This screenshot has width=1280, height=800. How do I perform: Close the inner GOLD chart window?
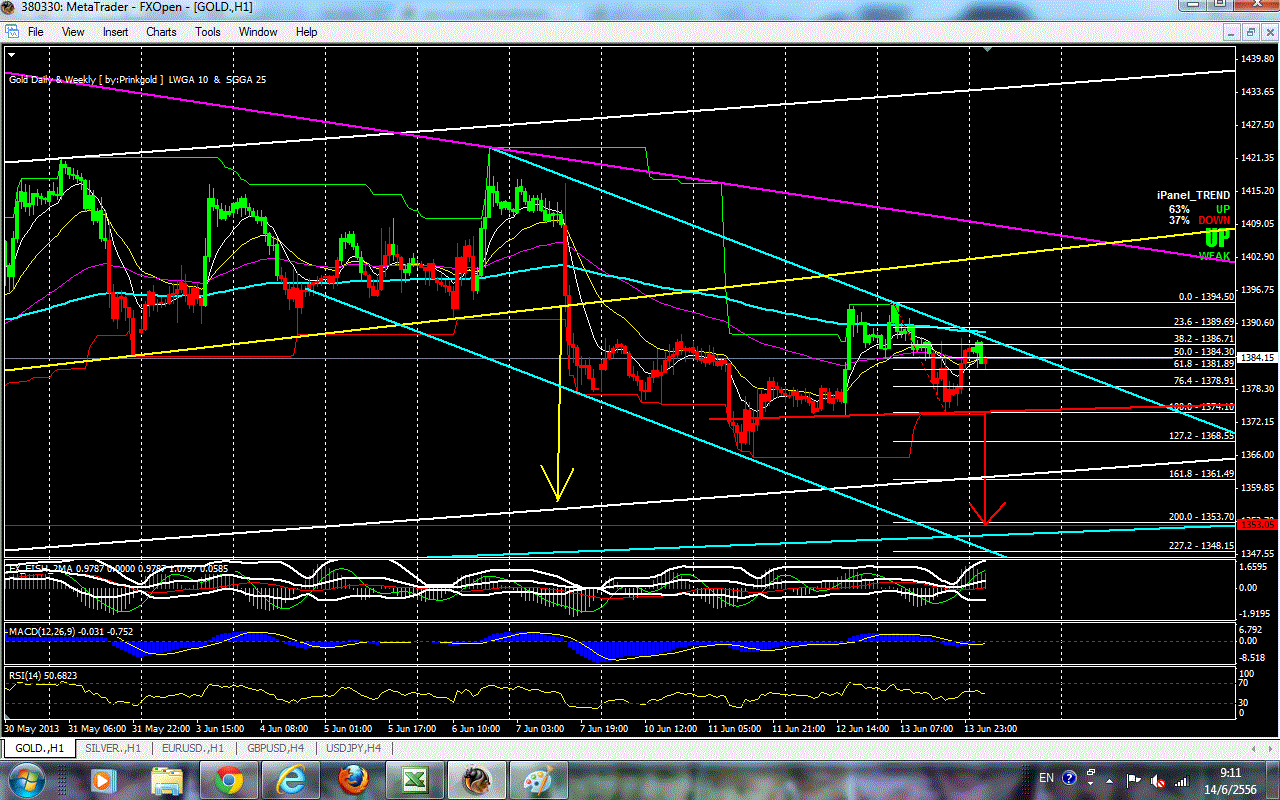1268,32
